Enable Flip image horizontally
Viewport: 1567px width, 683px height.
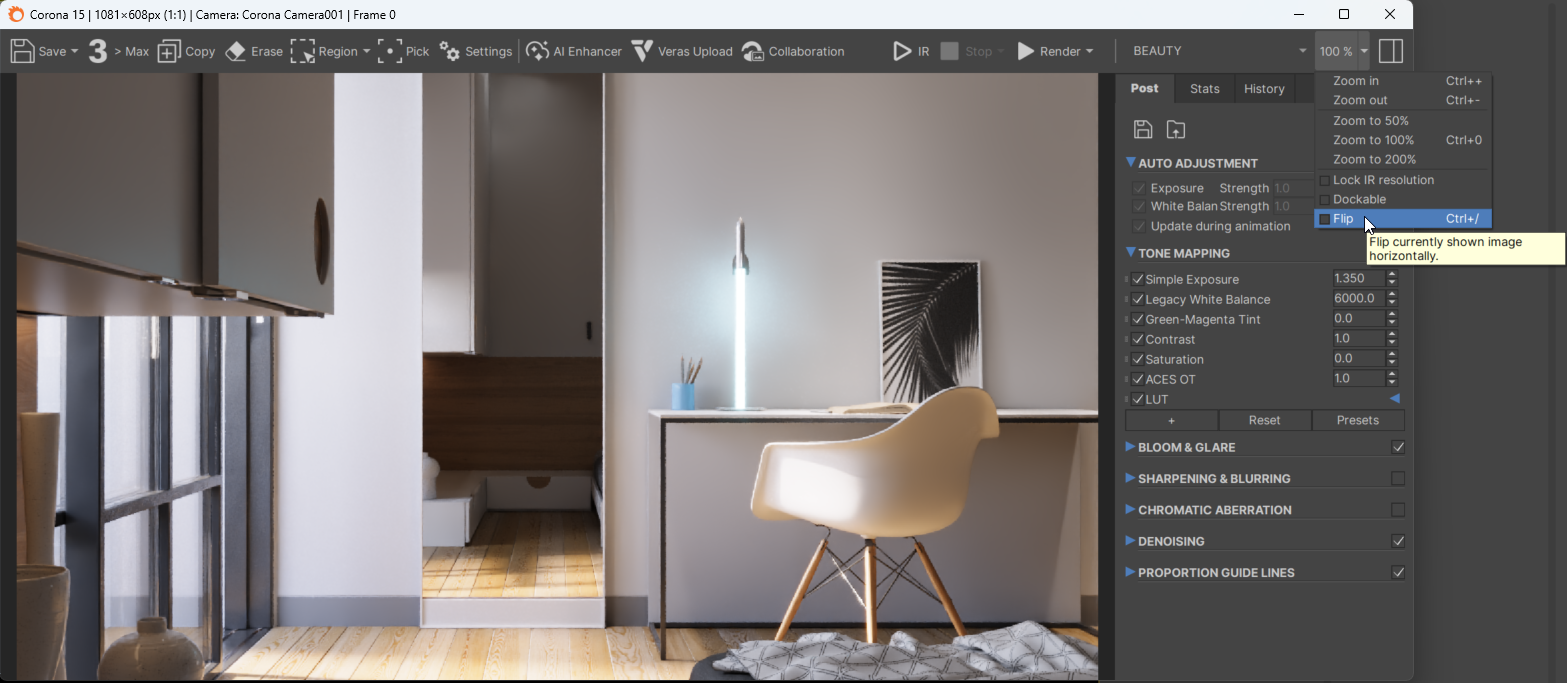[1403, 218]
